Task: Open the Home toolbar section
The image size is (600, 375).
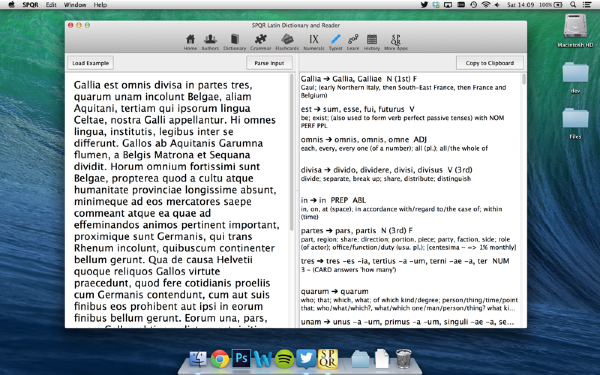Action: [190, 42]
